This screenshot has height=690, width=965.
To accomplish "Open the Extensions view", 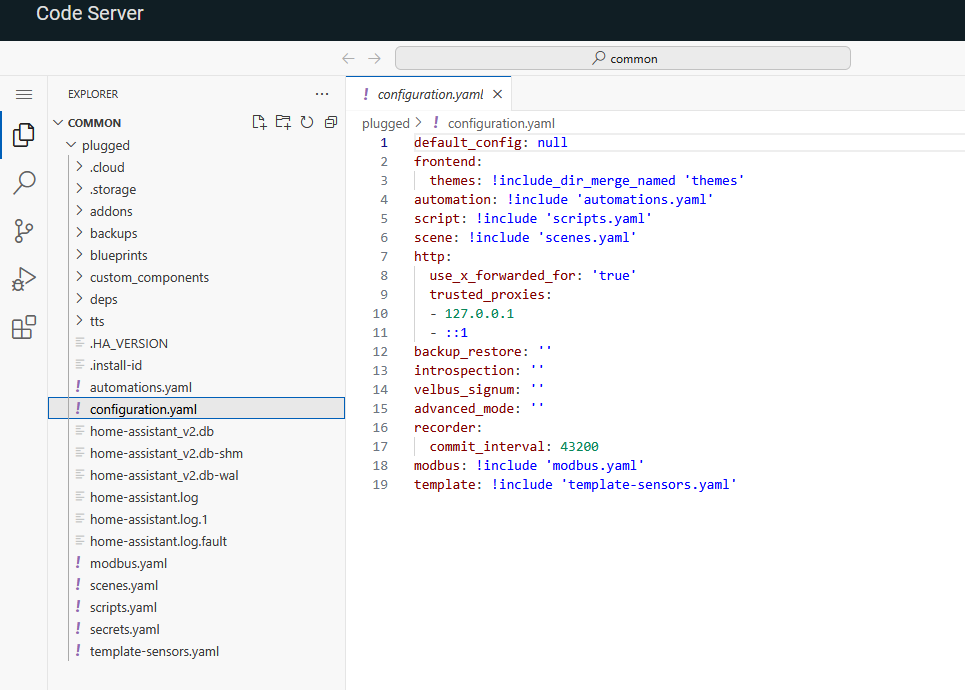I will [24, 327].
